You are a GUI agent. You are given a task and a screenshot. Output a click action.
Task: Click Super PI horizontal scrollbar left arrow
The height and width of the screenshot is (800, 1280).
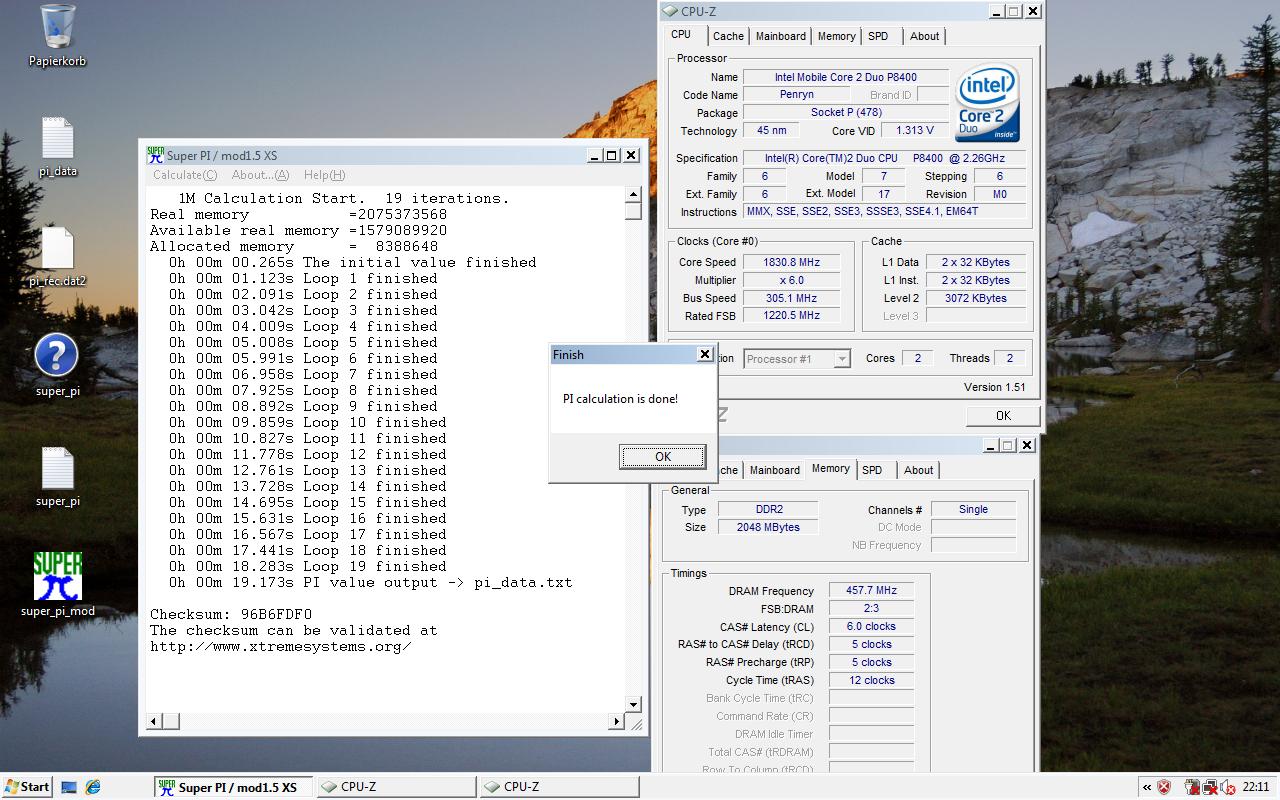click(155, 720)
